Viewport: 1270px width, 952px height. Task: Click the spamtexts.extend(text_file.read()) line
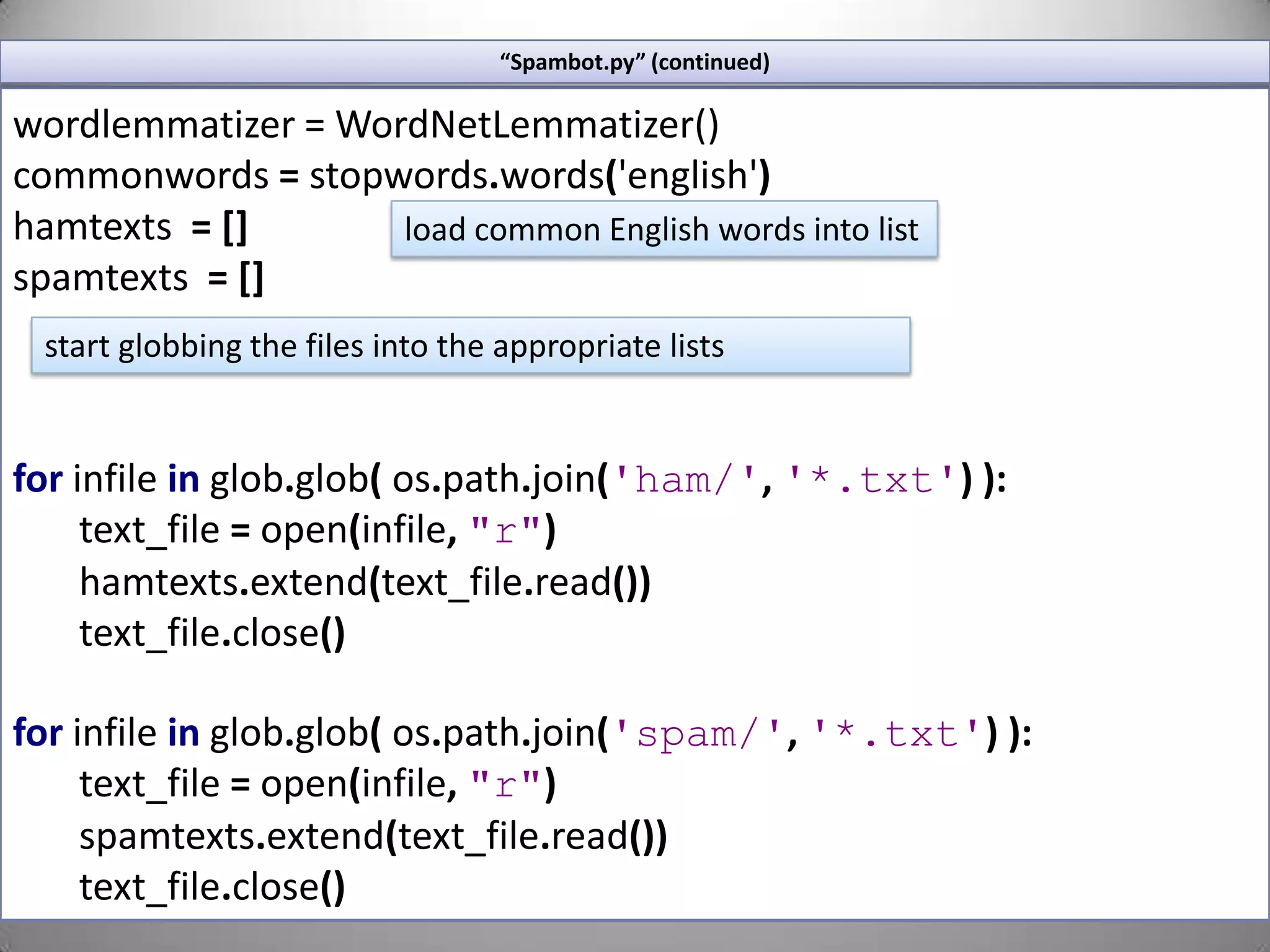tap(373, 836)
